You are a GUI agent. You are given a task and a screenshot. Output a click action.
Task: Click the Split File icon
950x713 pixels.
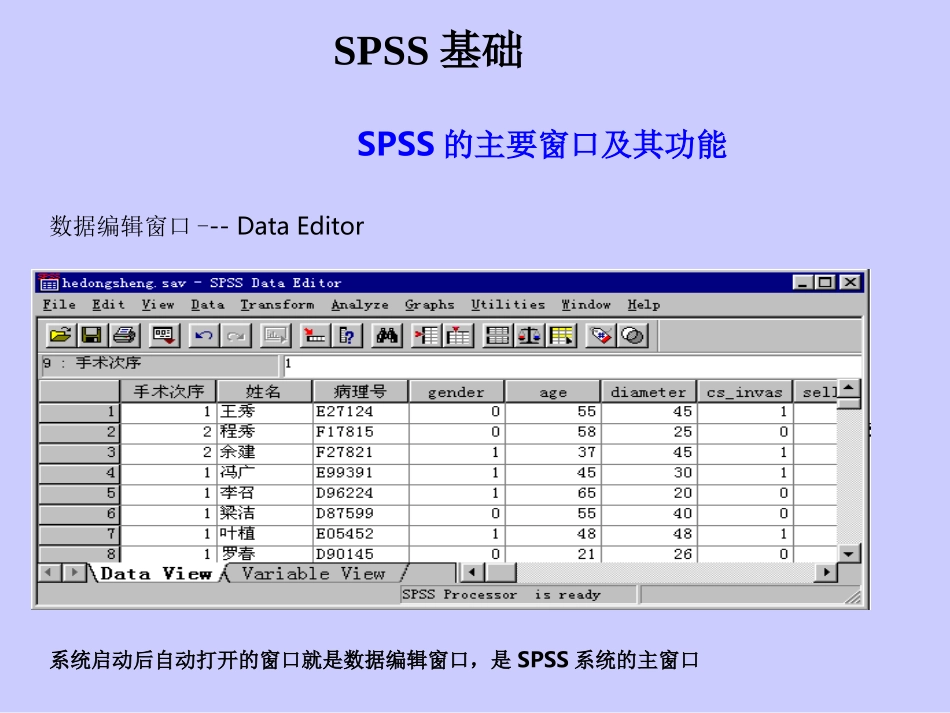click(497, 335)
